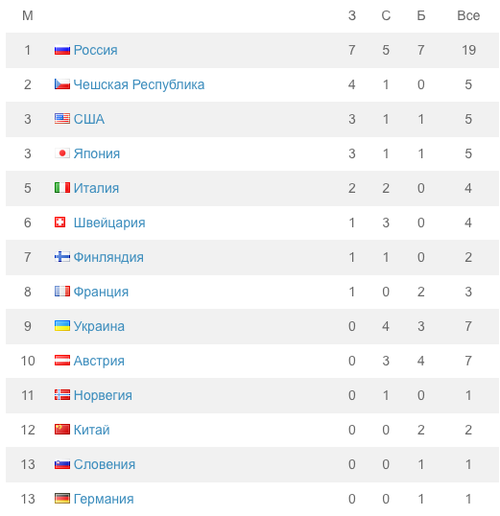Screen dimensions: 500x516
Task: Click the Switzerland flag icon
Action: coord(60,222)
